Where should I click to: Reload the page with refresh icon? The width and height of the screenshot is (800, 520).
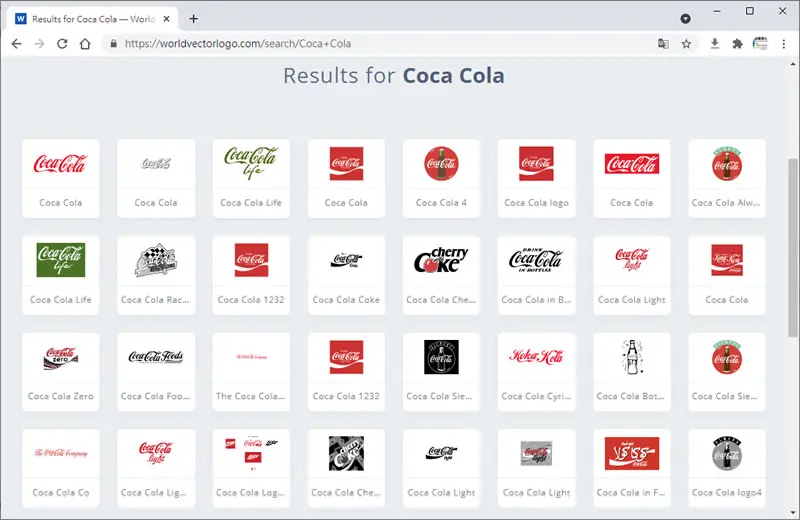pyautogui.click(x=62, y=44)
